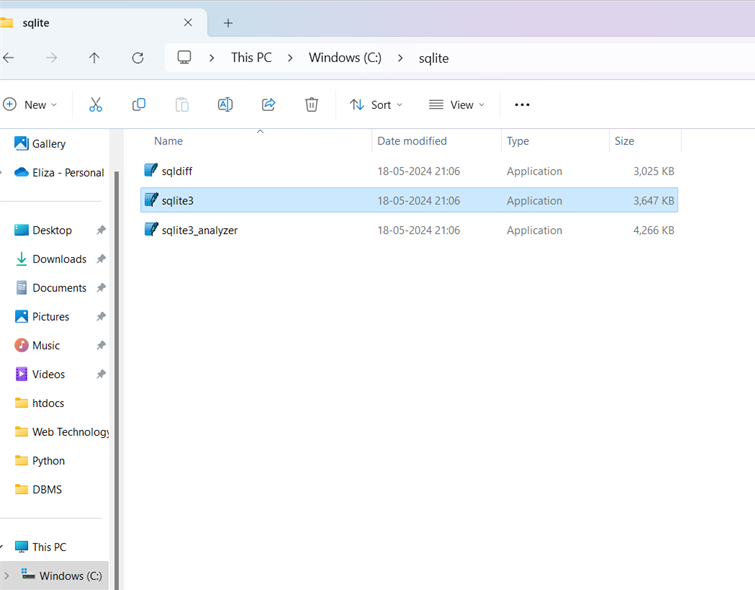Click the Paste clipboard icon
Image resolution: width=755 pixels, height=590 pixels.
tap(182, 105)
